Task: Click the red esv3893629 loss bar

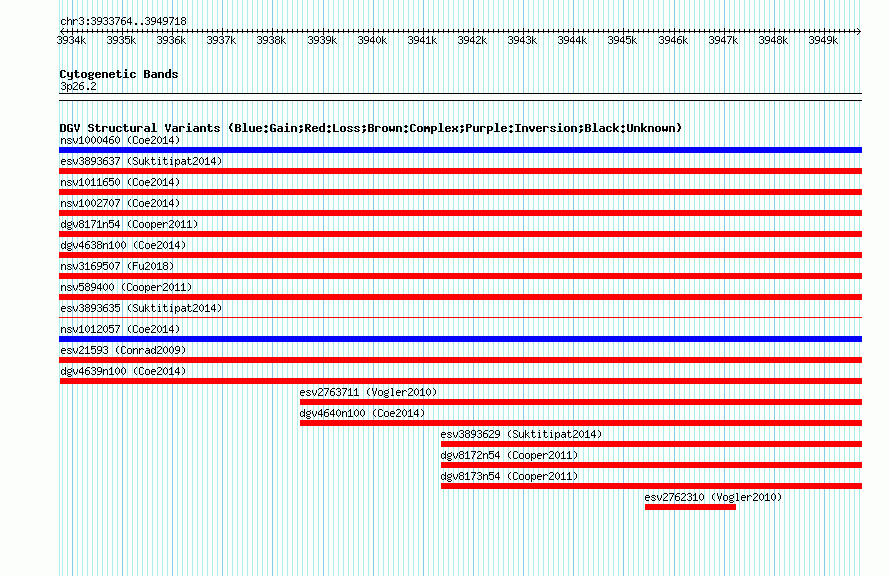Action: click(651, 444)
